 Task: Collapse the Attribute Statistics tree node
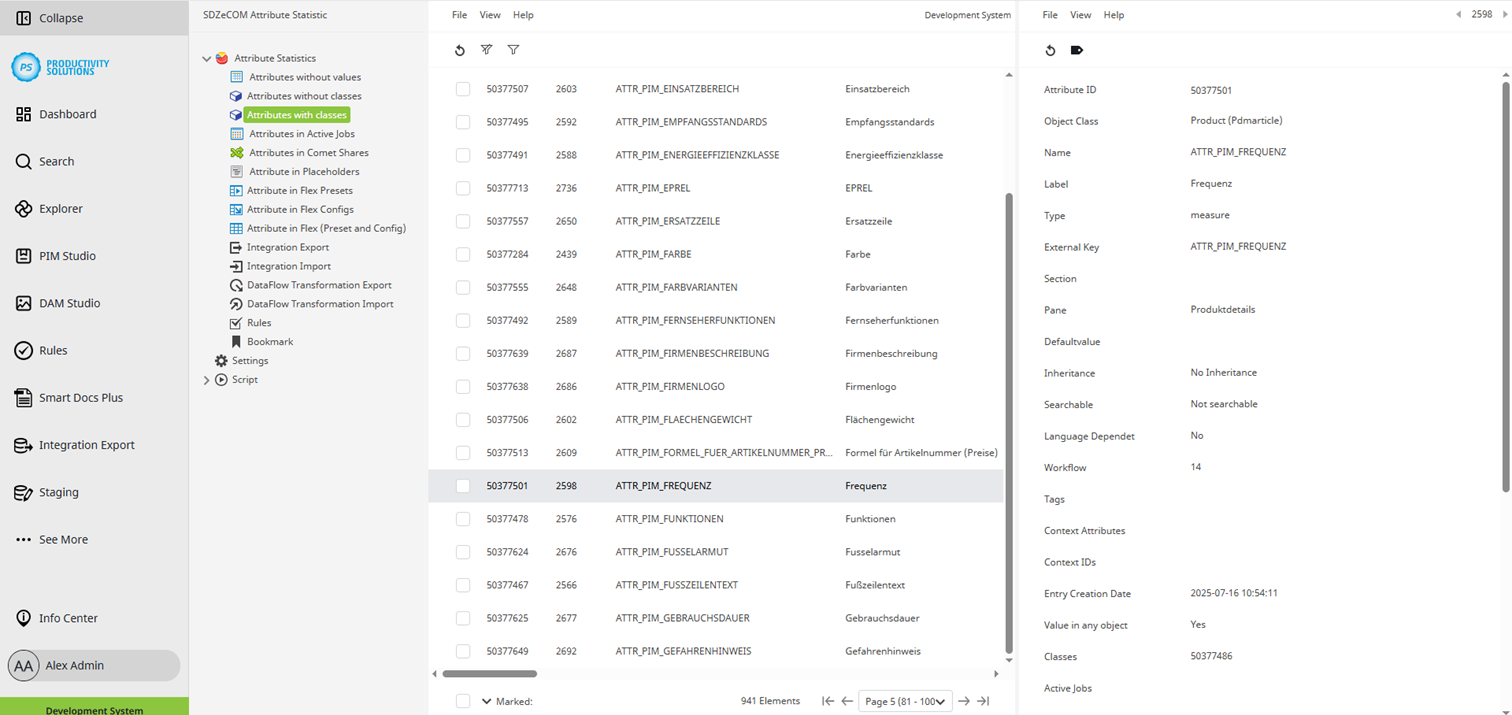206,57
